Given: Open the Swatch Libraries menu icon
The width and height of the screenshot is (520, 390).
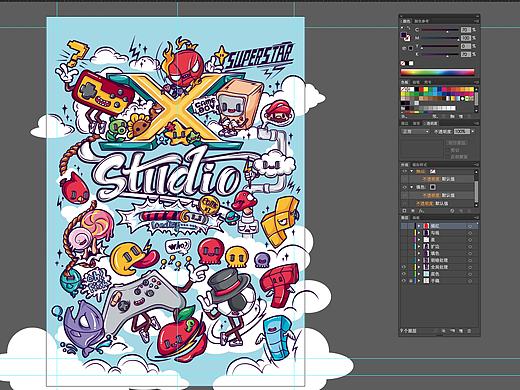Looking at the screenshot, I should coord(403,116).
